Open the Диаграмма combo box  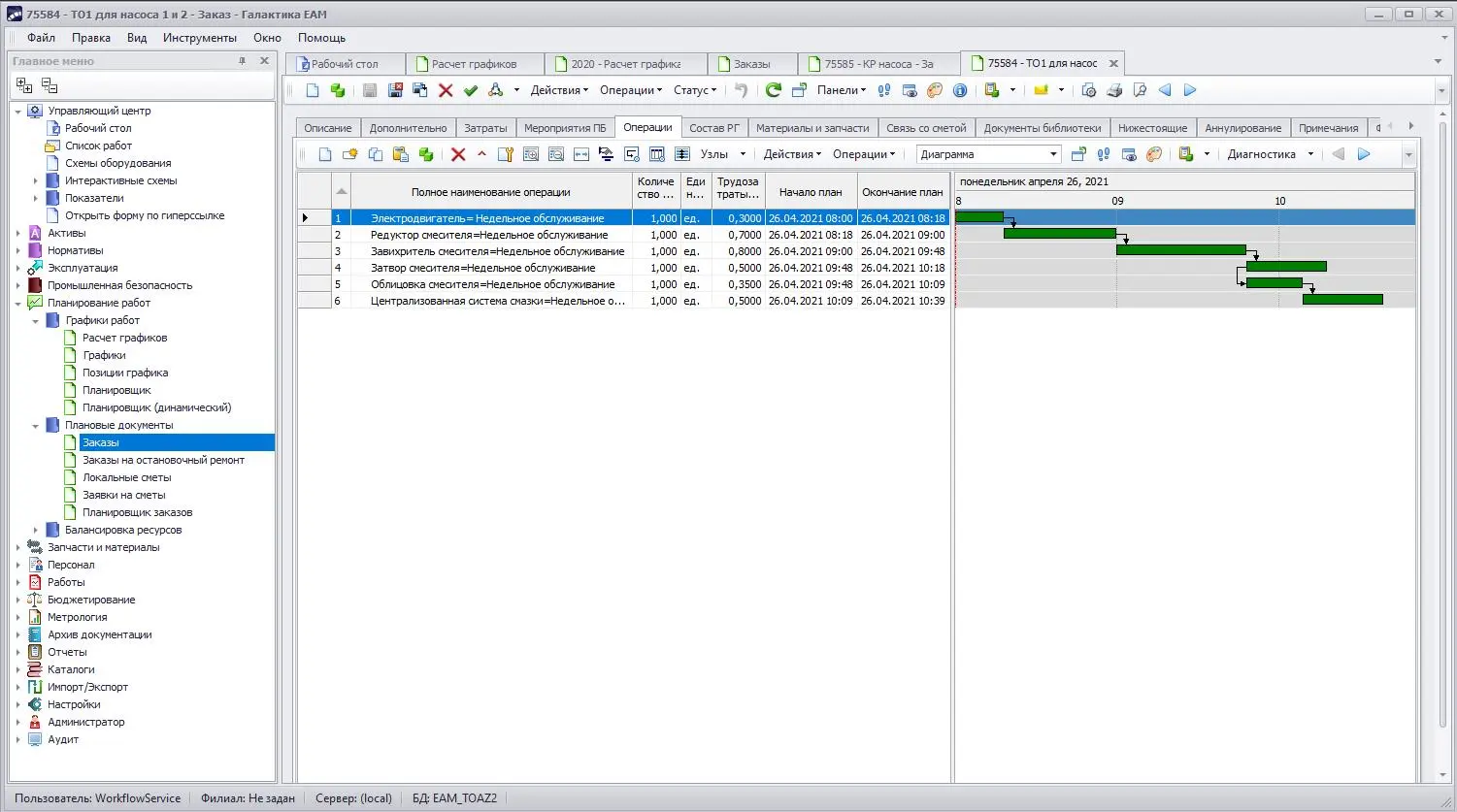[x=1053, y=154]
